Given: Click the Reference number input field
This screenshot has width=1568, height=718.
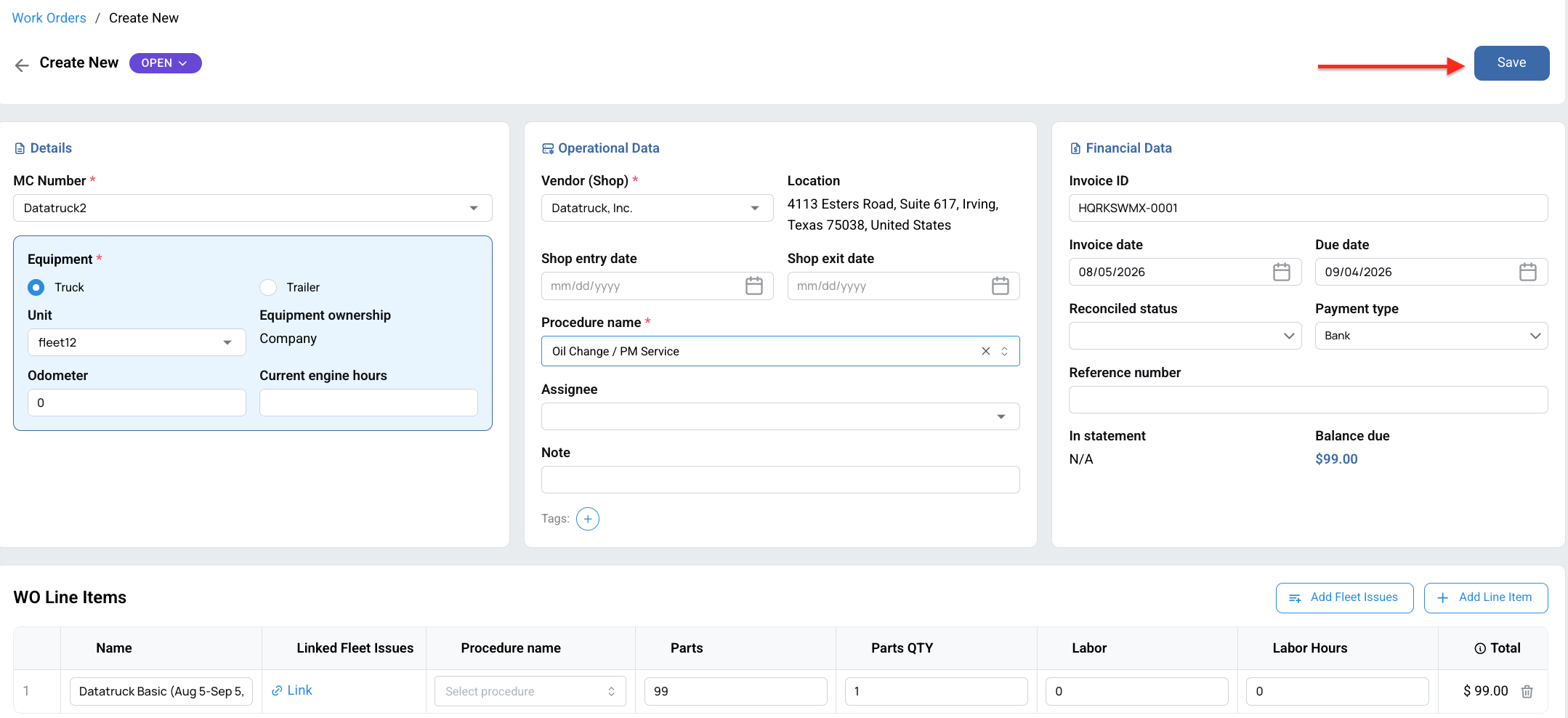Looking at the screenshot, I should [1309, 400].
